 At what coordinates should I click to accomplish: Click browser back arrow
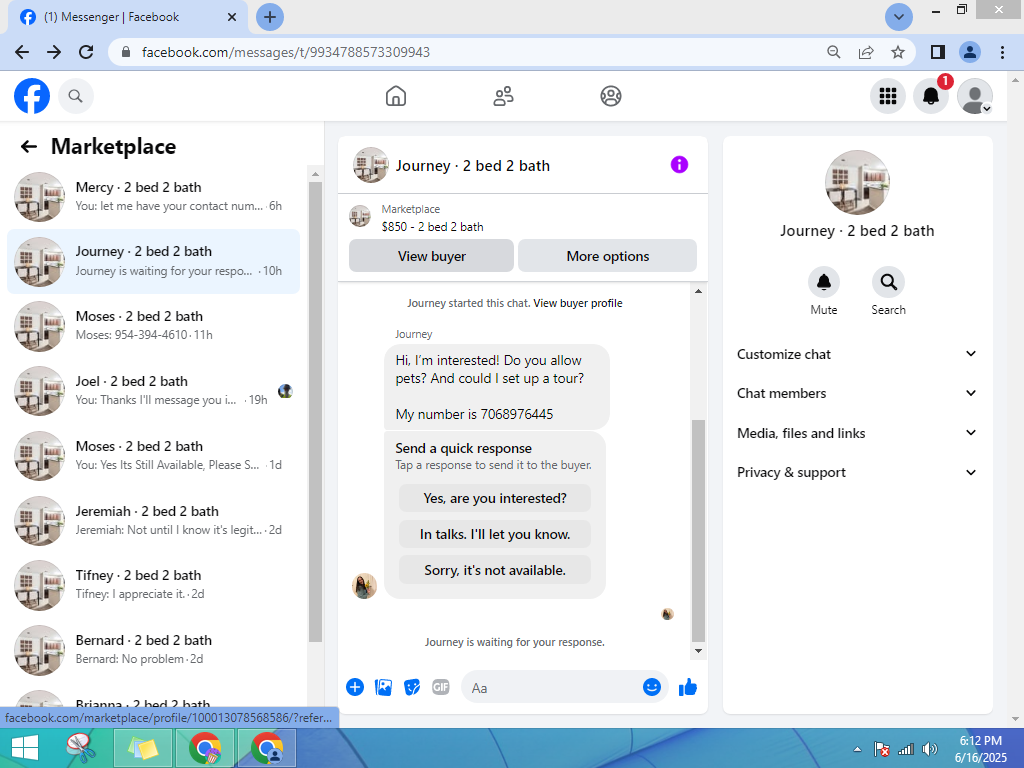pyautogui.click(x=22, y=52)
